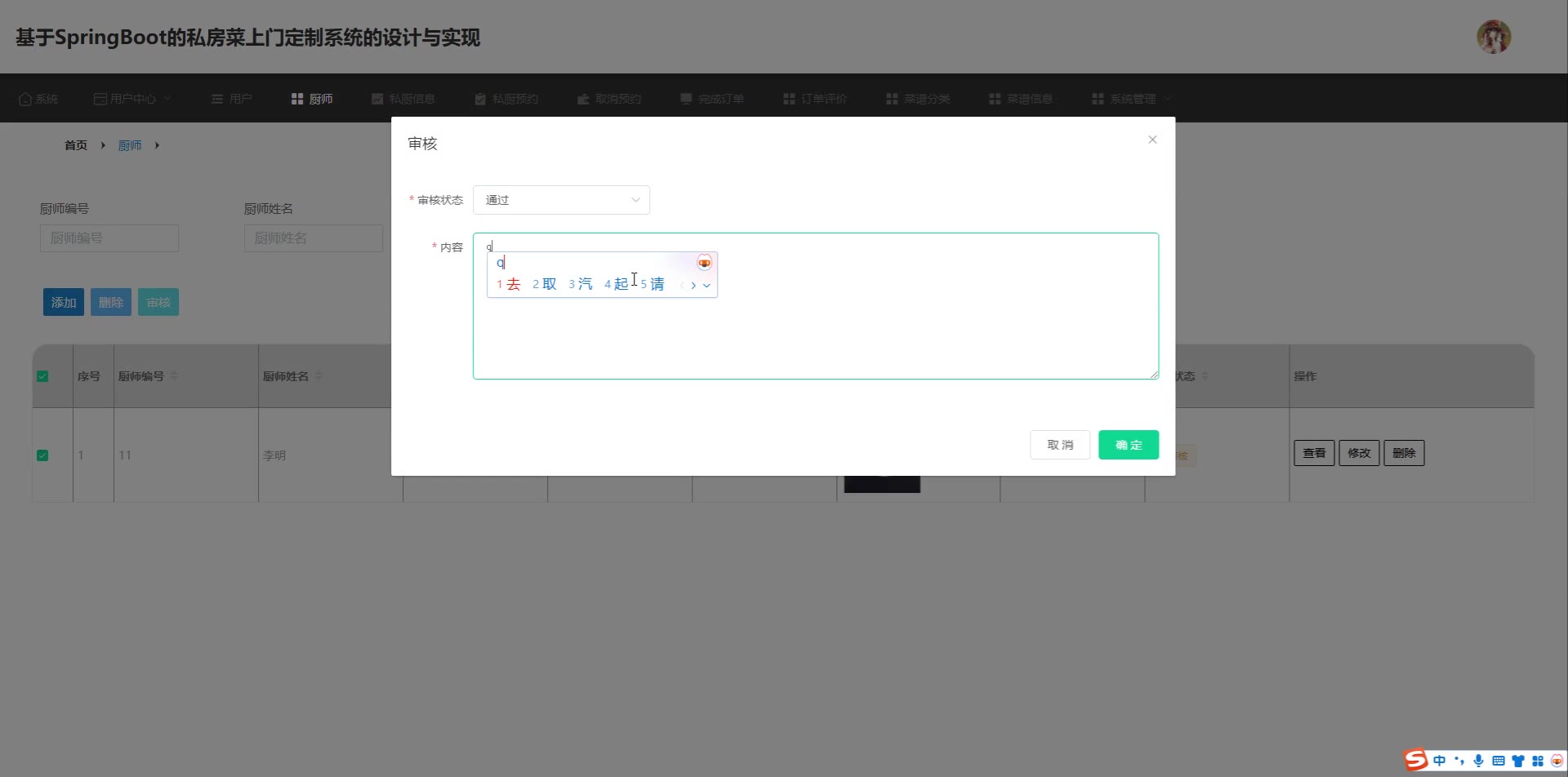Click the 添加 button
Viewport: 1568px width, 777px height.
64,303
